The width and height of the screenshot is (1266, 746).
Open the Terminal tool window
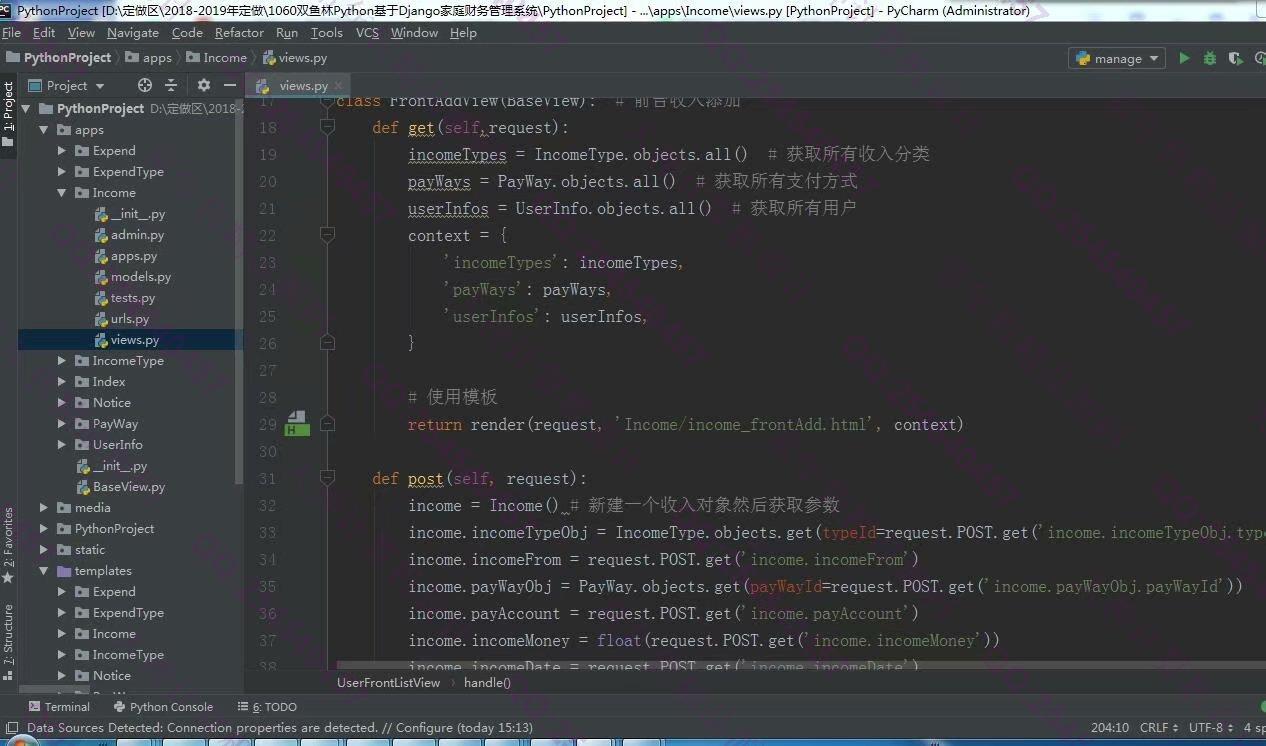(58, 706)
